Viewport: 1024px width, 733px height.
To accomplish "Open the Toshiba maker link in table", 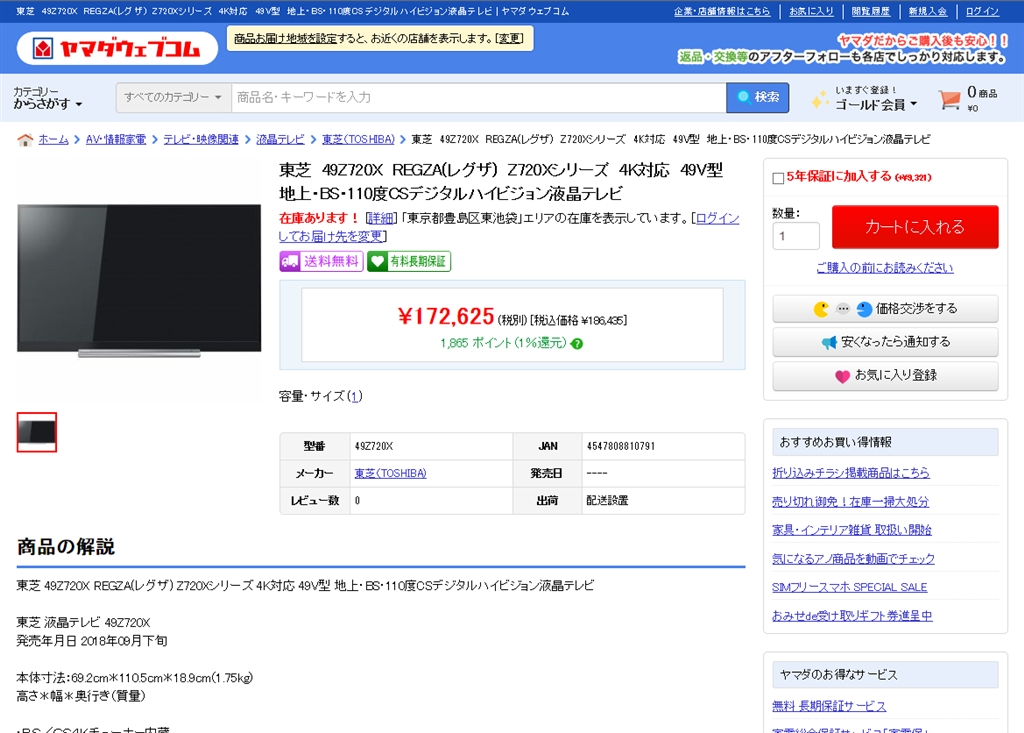I will pos(391,473).
